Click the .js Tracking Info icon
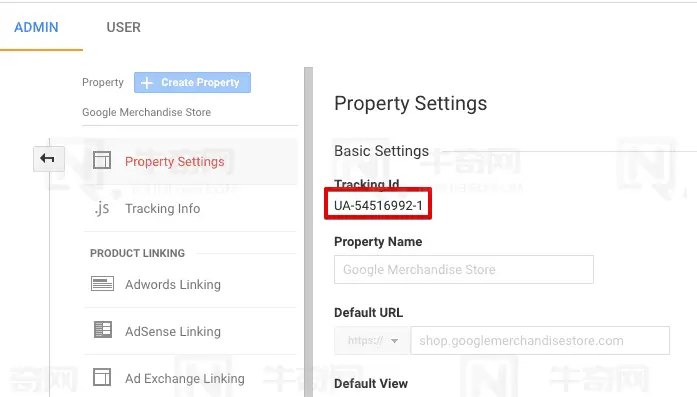The width and height of the screenshot is (697, 397). point(102,208)
